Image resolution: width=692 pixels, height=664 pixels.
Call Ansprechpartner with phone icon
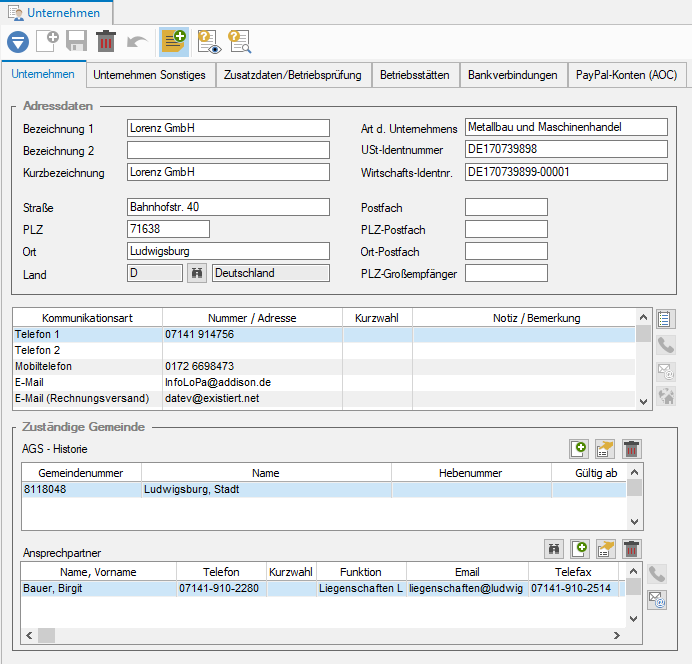[x=657, y=574]
